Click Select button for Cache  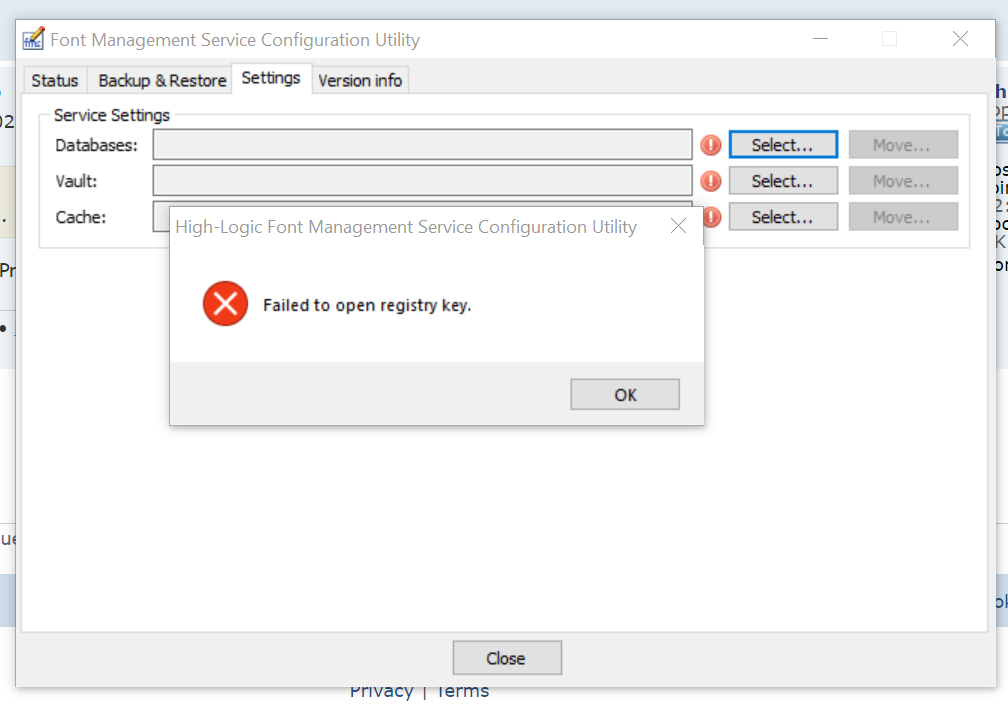click(x=783, y=217)
